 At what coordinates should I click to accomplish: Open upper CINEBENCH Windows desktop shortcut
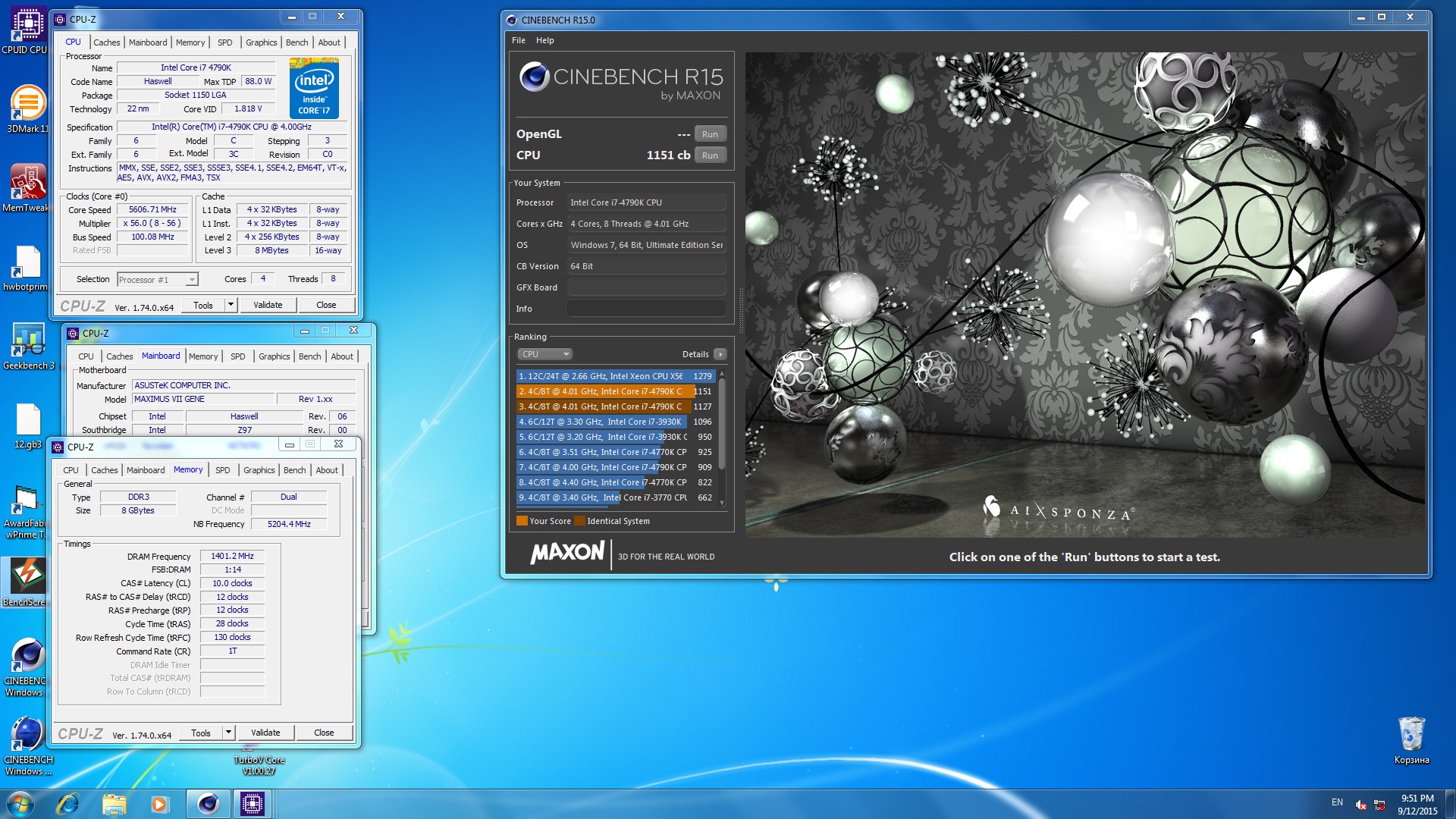pos(27,667)
